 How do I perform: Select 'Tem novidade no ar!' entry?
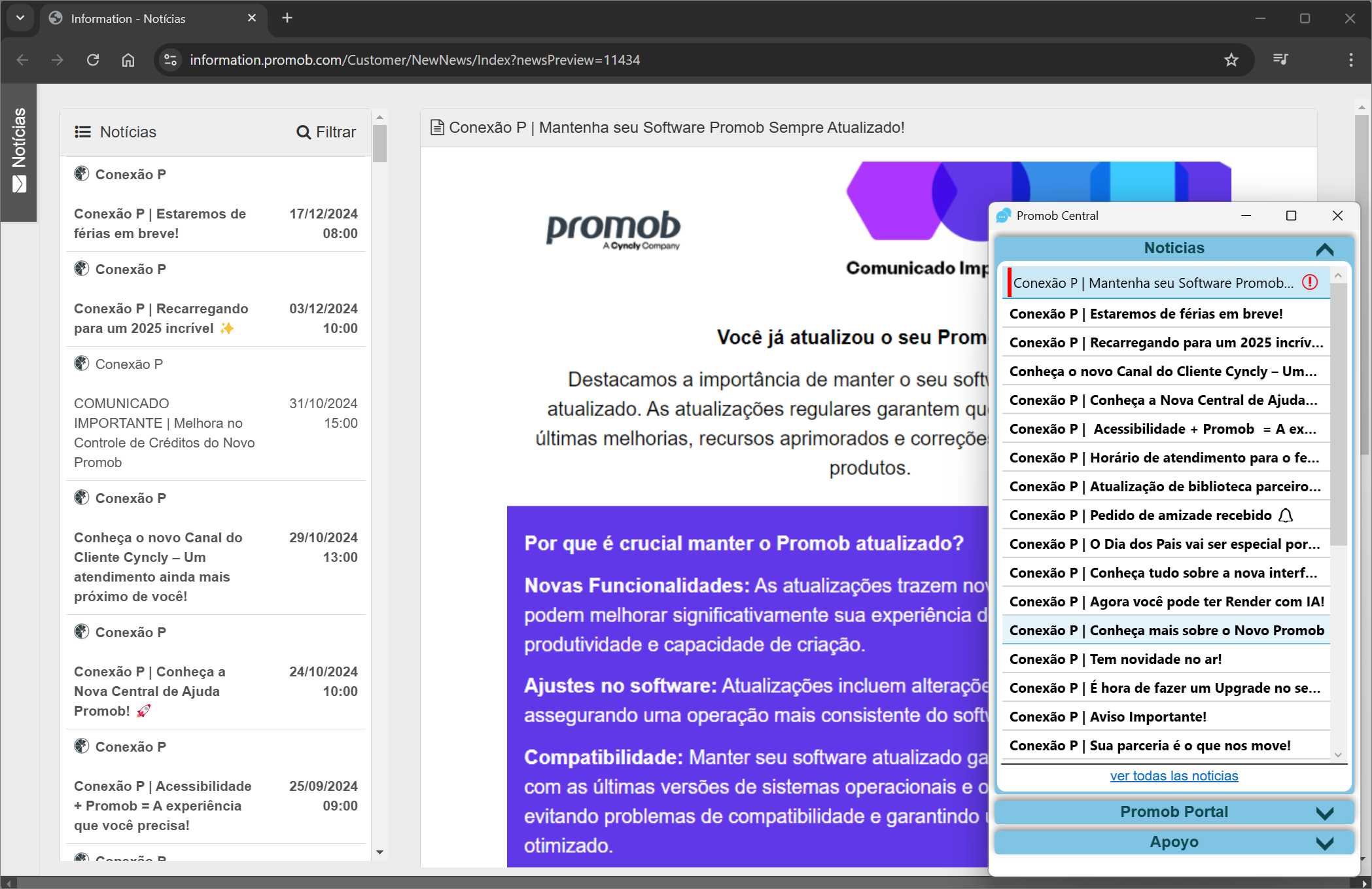point(1166,659)
